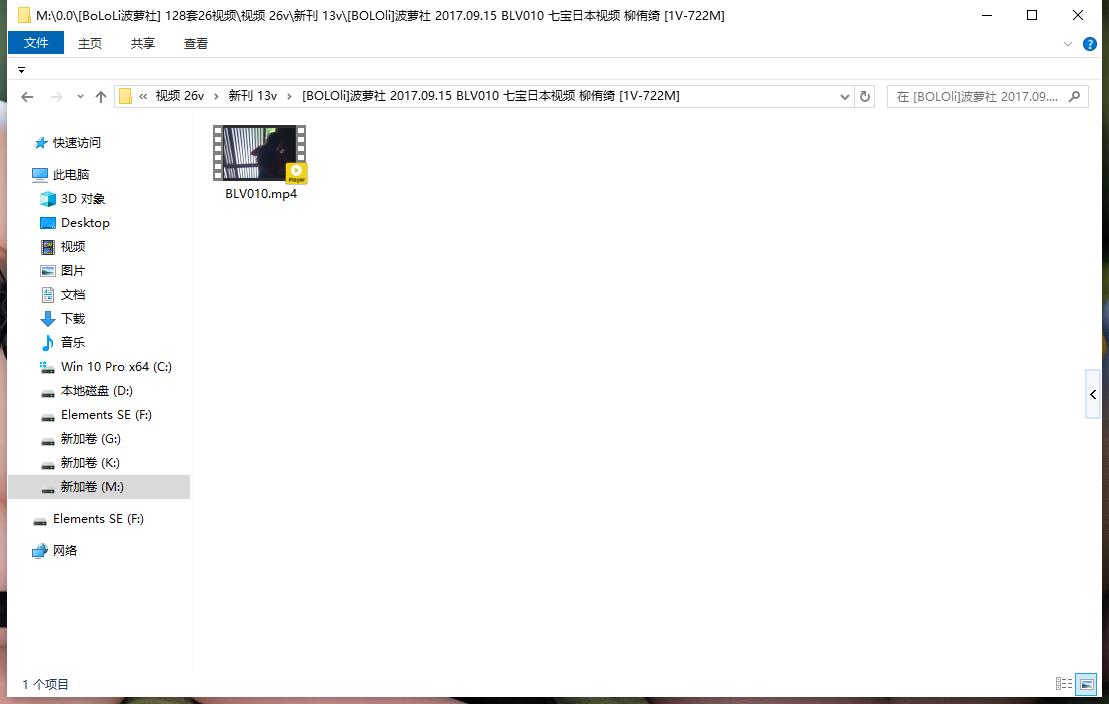Screen dimensions: 1109x704
Task: Click the up-one-level arrow icon
Action: (x=100, y=97)
